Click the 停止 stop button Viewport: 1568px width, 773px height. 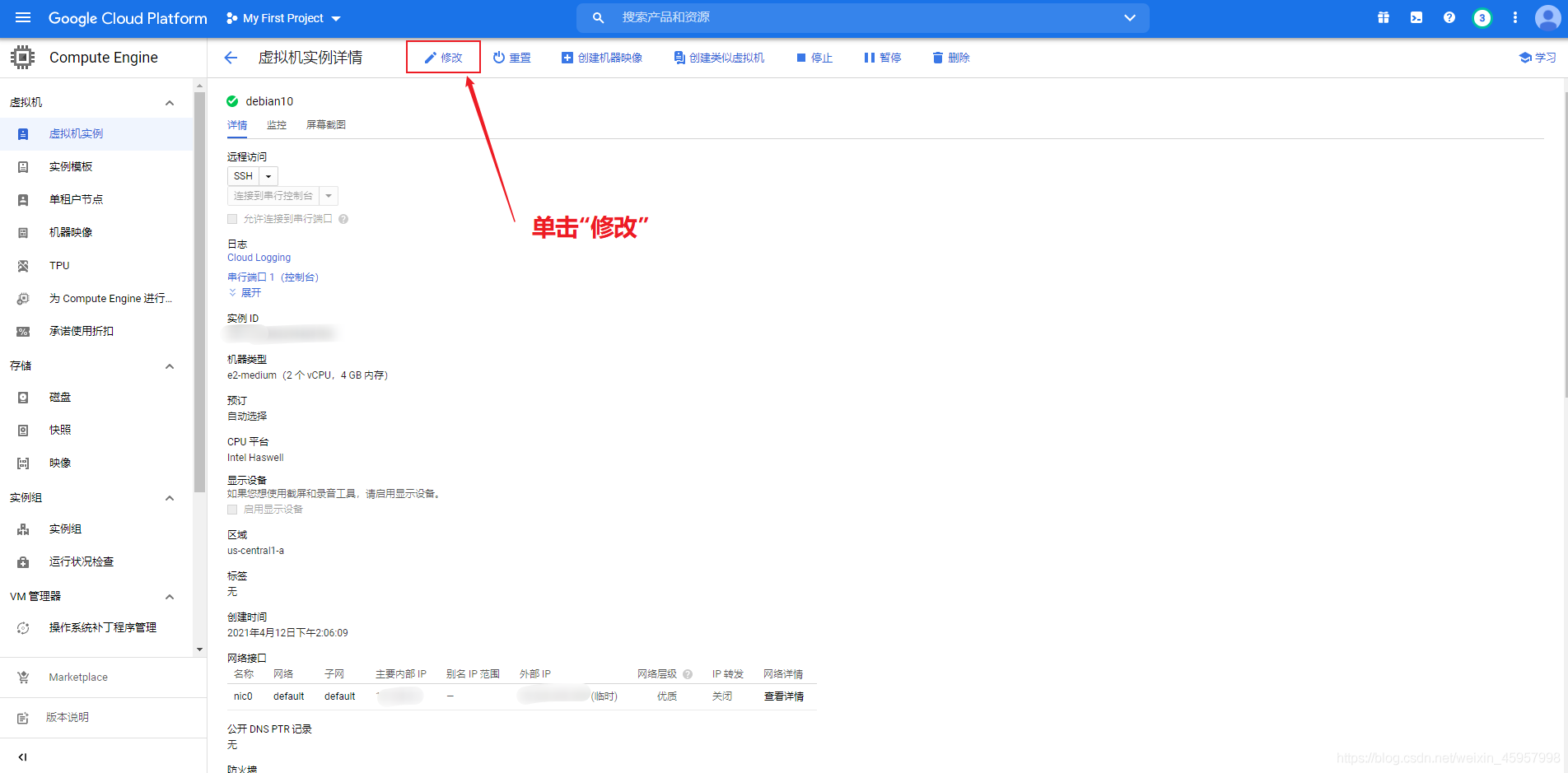click(x=814, y=58)
